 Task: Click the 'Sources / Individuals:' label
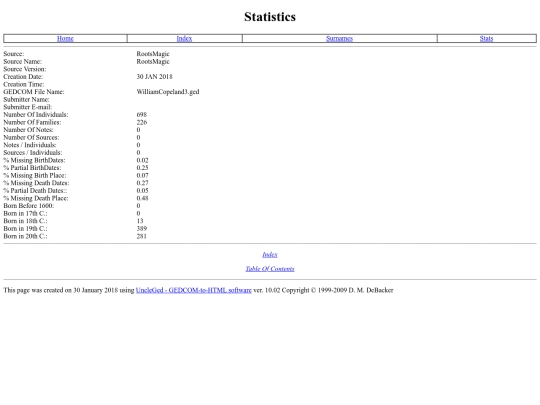click(33, 152)
